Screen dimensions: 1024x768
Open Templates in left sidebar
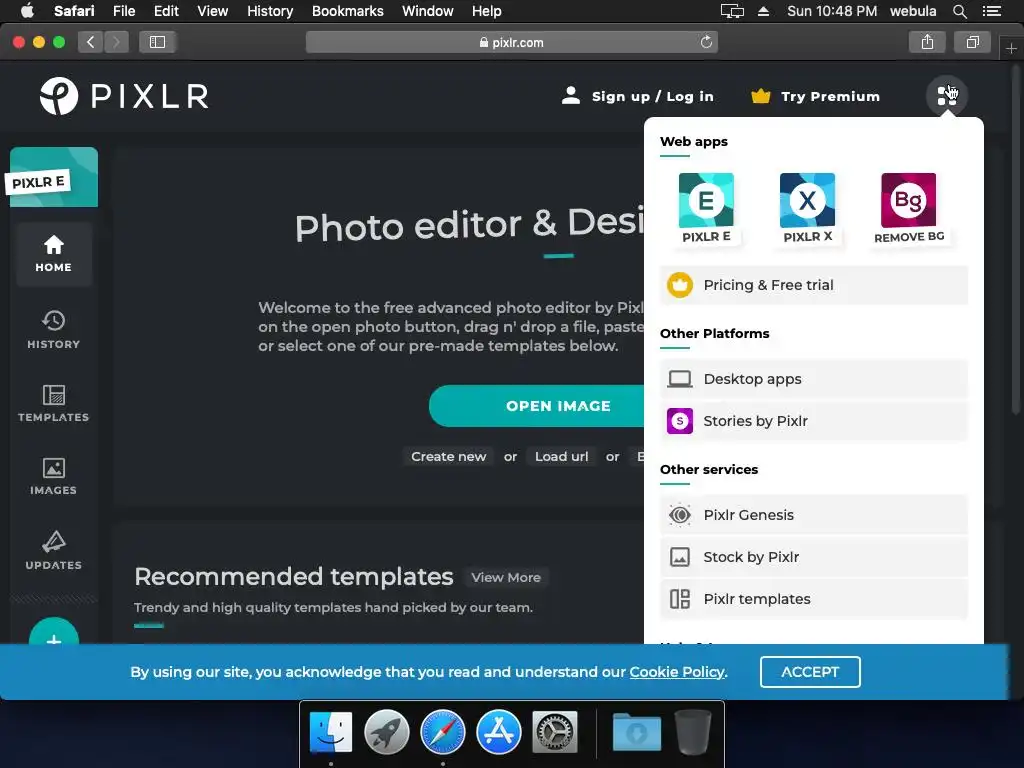tap(54, 403)
